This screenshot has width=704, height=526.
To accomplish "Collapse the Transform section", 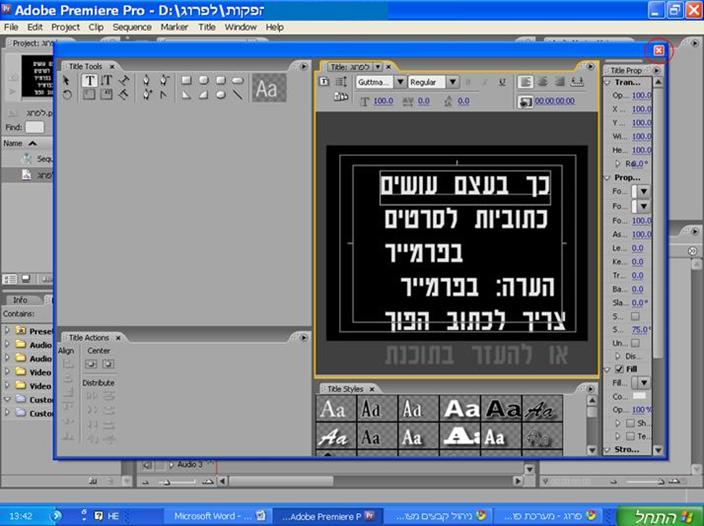I will (607, 83).
